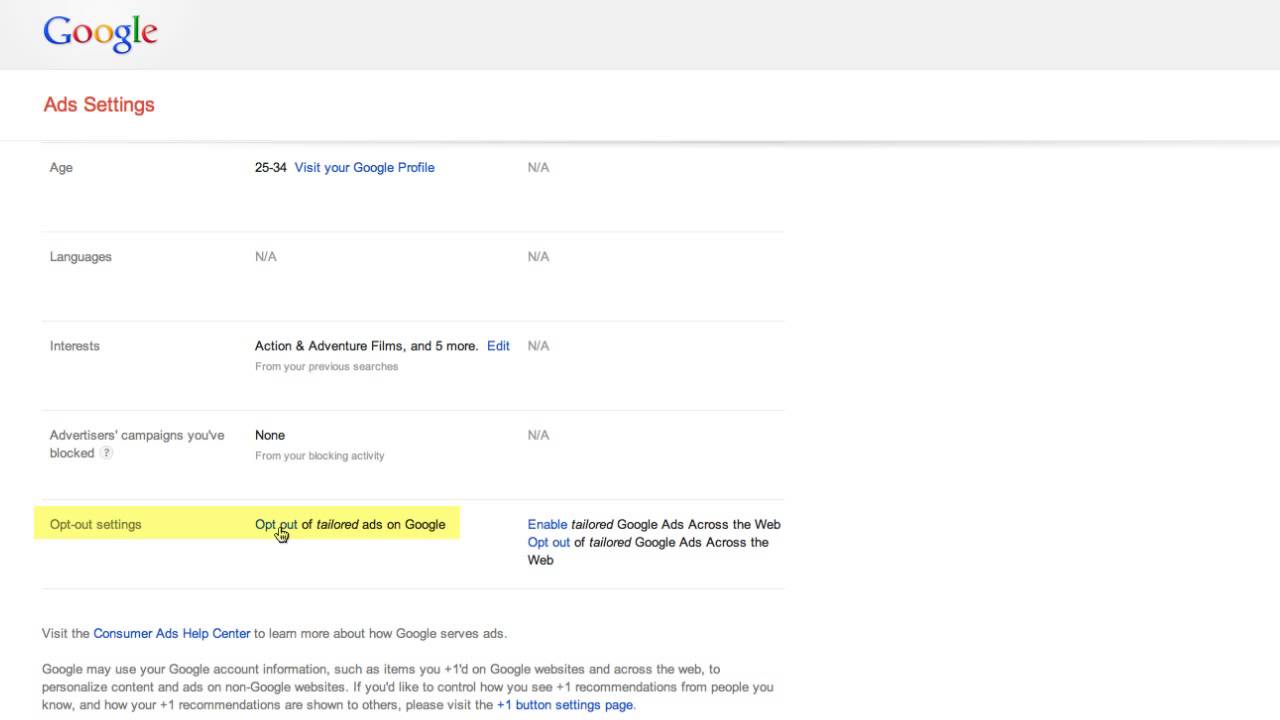Image resolution: width=1280 pixels, height=720 pixels.
Task: Click the 25-34 age range value
Action: click(x=271, y=167)
